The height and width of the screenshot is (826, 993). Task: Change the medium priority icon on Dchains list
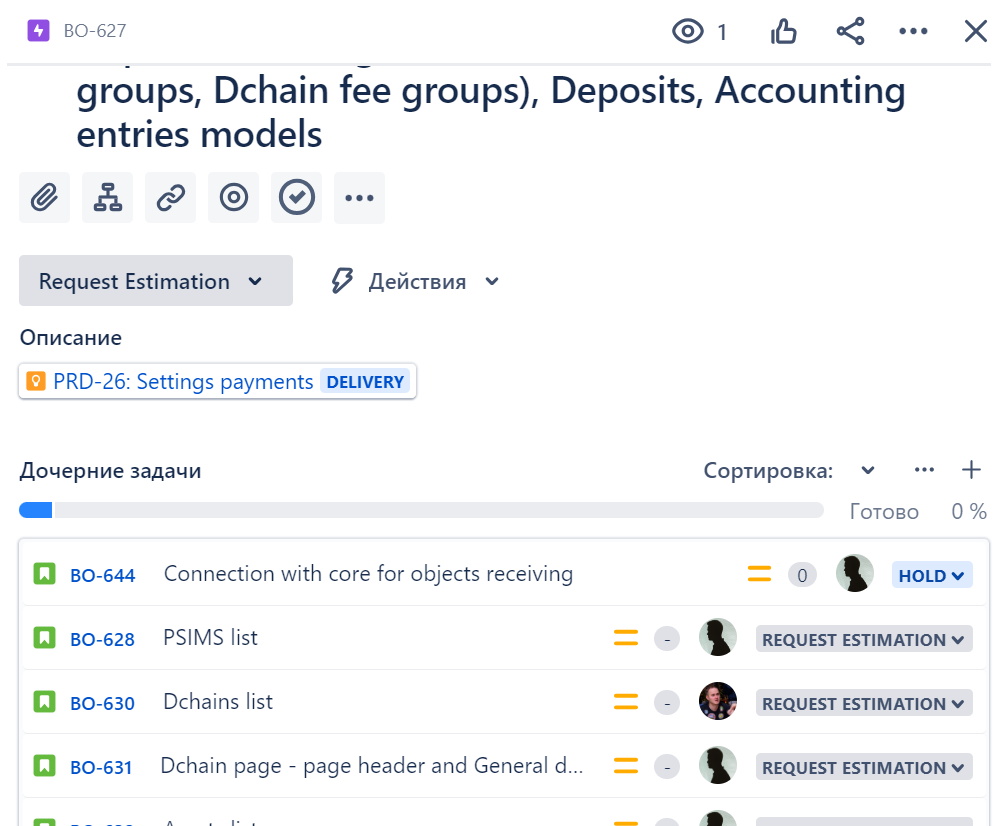[626, 702]
